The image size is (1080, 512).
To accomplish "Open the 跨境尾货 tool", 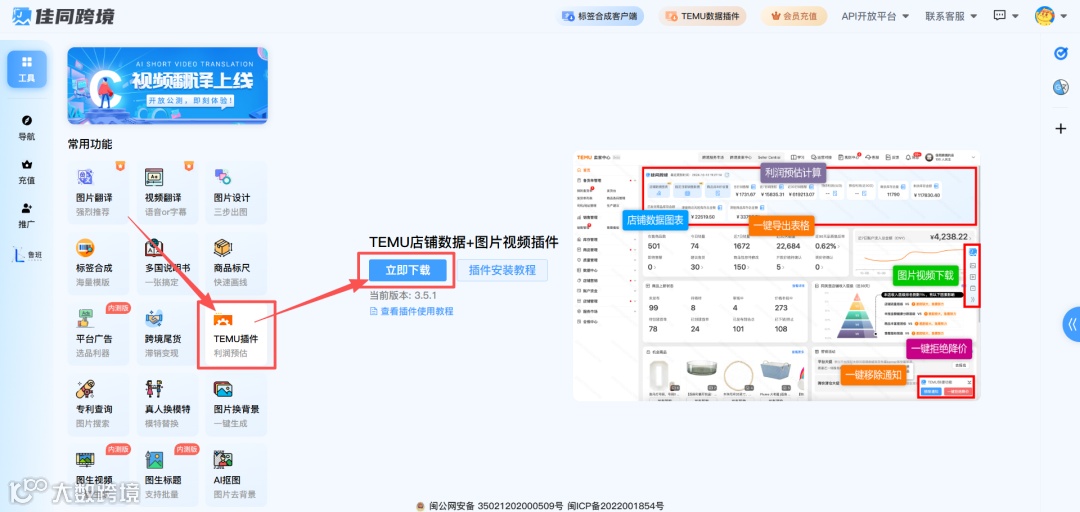I will tap(167, 334).
